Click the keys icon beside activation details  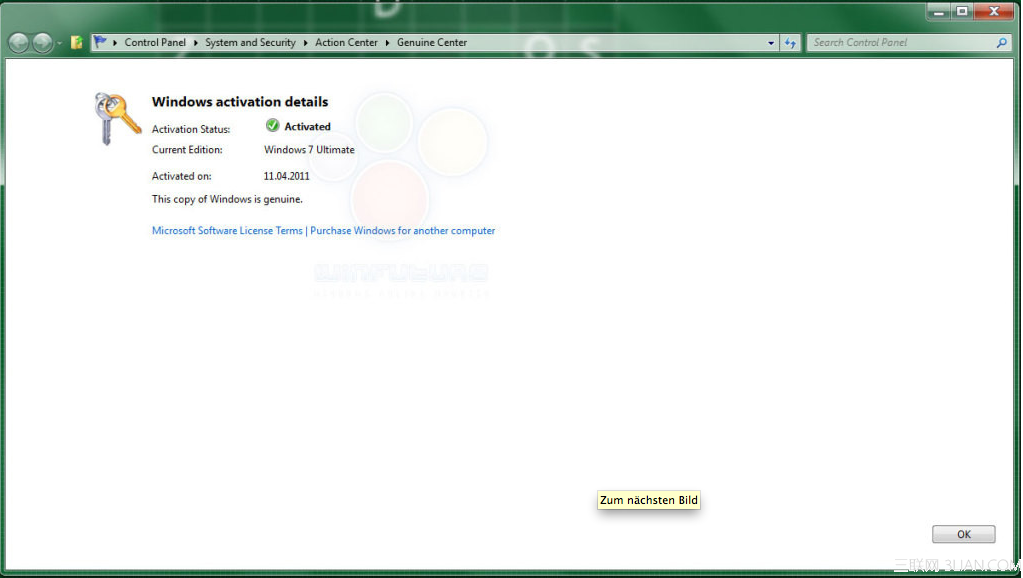point(117,118)
